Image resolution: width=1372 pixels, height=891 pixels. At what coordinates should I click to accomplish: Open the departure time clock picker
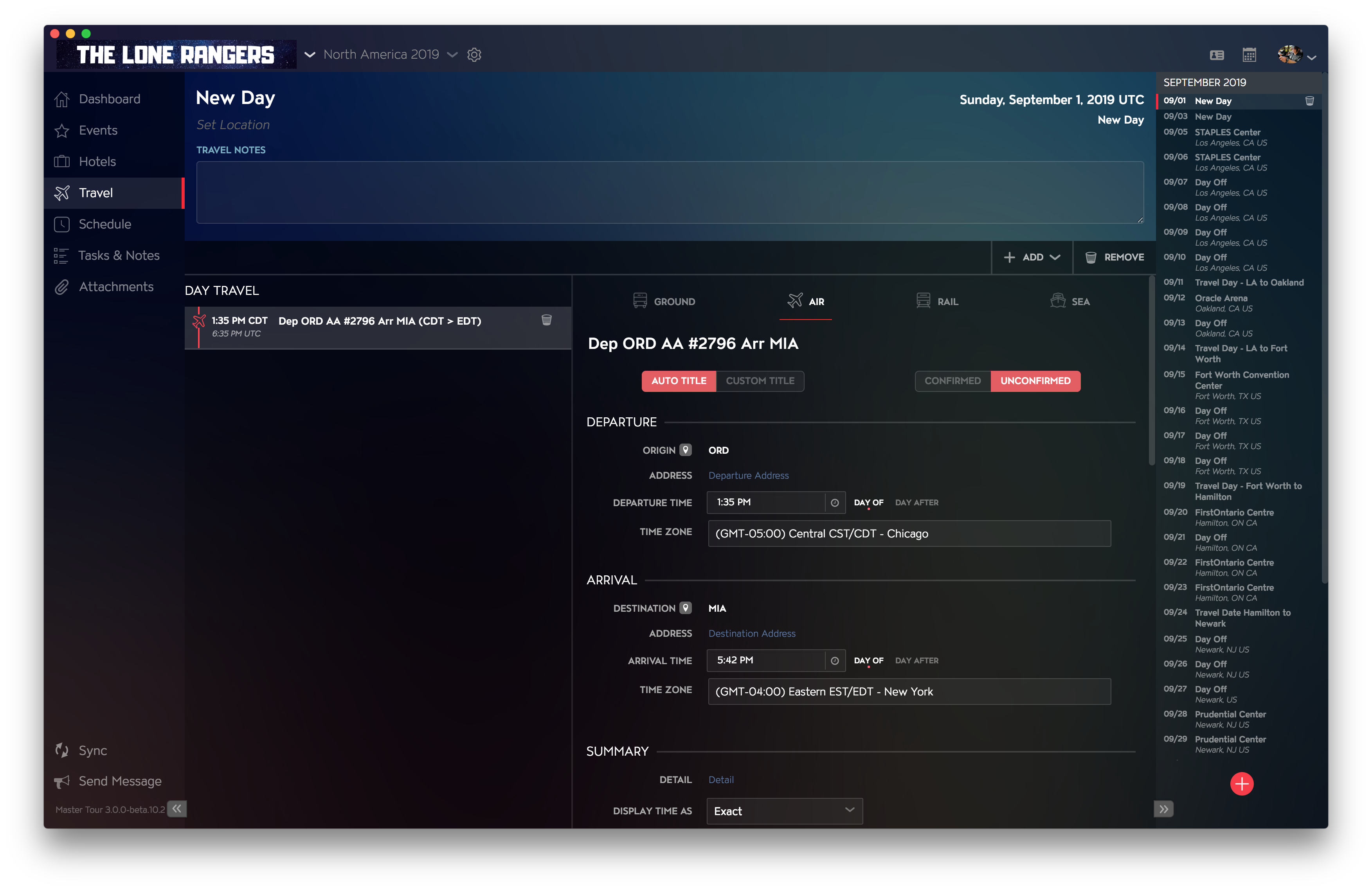click(x=834, y=503)
